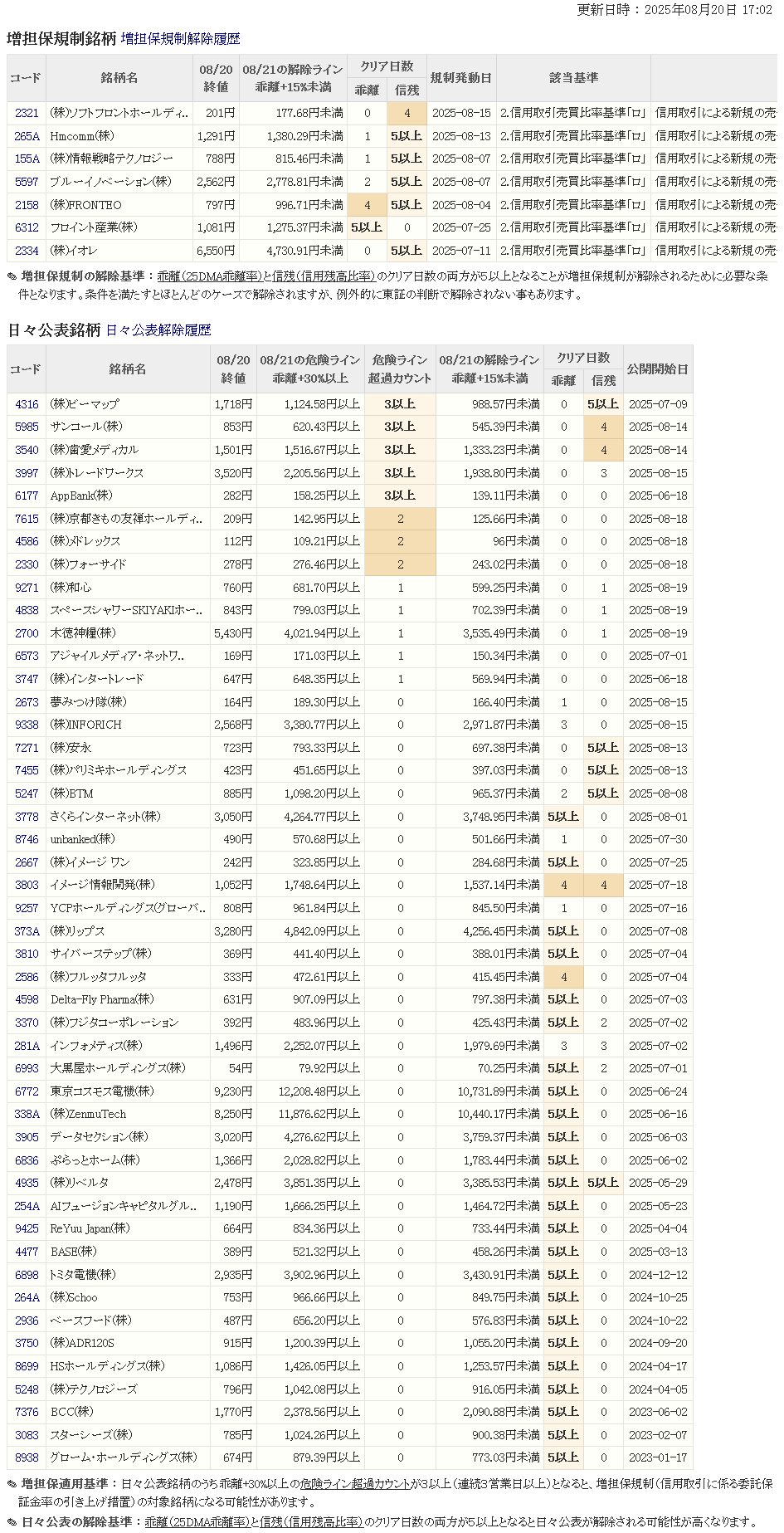Image resolution: width=784 pixels, height=1533 pixels.
Task: Click the 5,430円 closing price
Action: pos(233,633)
